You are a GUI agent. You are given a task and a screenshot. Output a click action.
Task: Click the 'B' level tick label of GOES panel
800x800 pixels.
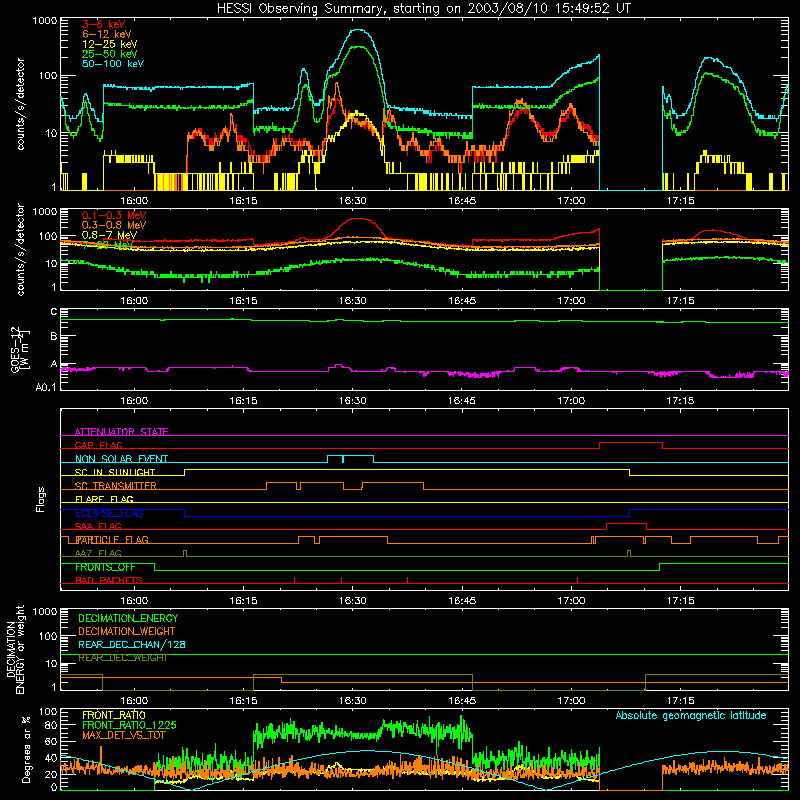point(54,336)
